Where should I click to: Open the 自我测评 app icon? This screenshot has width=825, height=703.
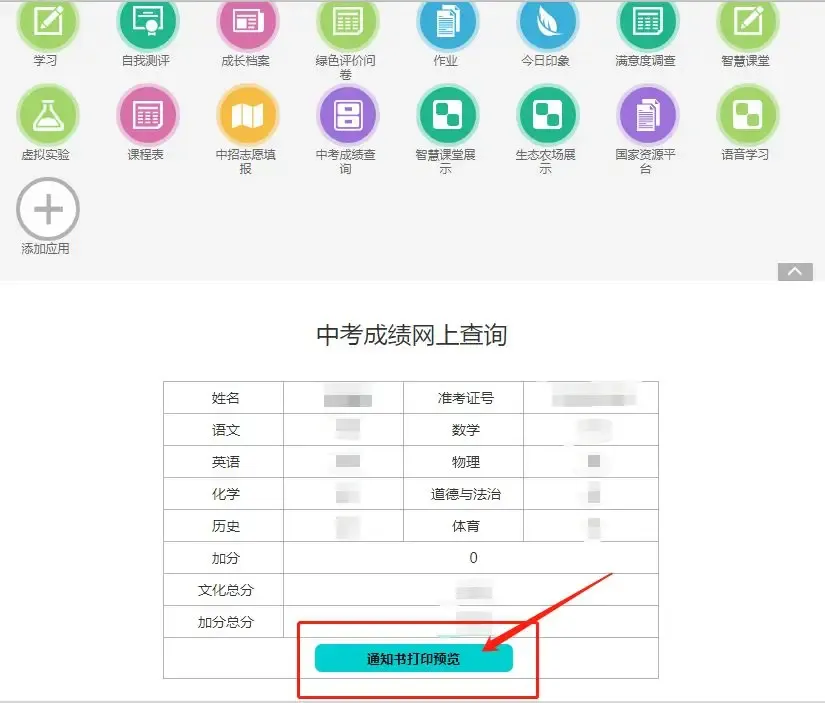148,22
